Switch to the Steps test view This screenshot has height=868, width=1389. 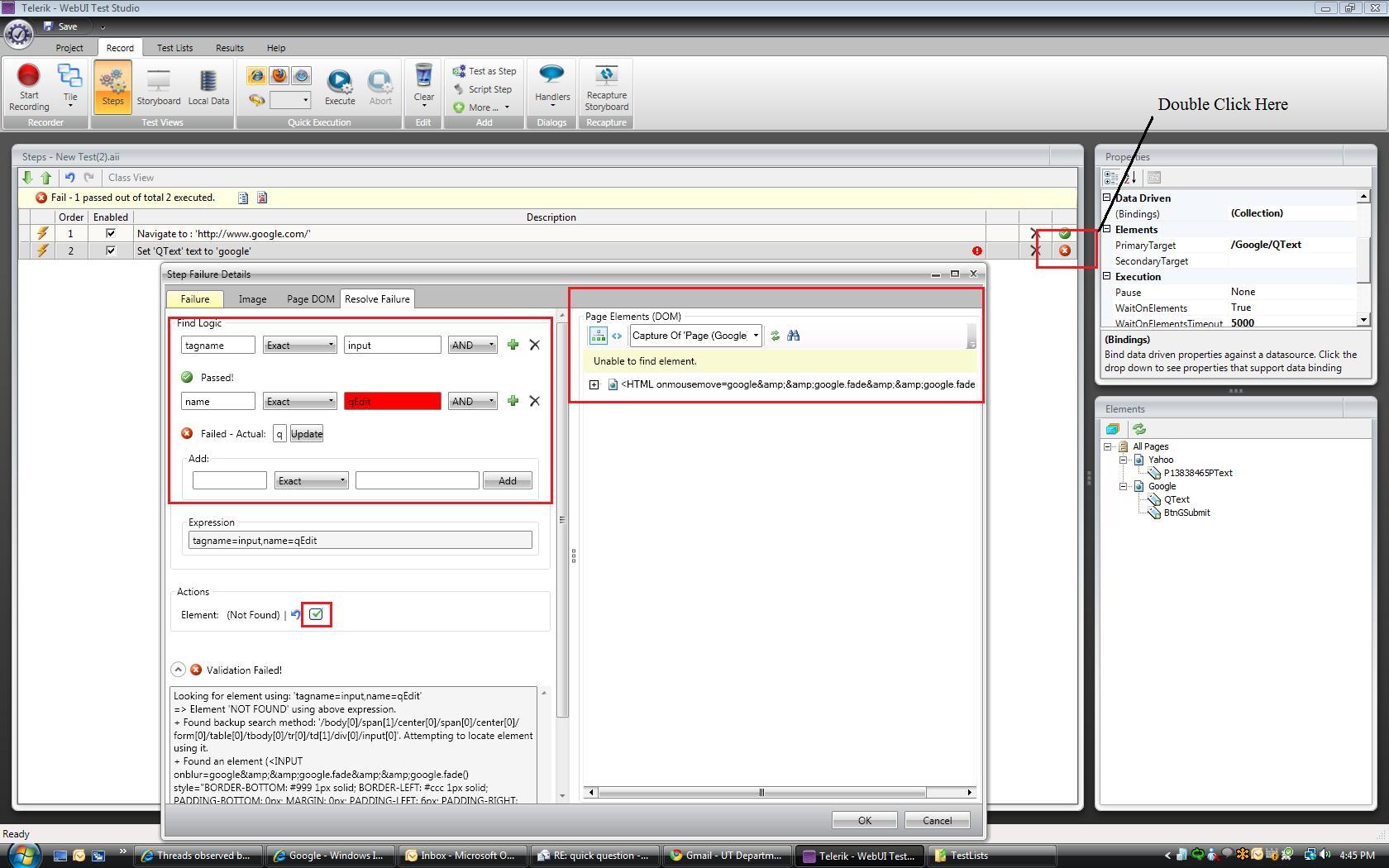[112, 87]
